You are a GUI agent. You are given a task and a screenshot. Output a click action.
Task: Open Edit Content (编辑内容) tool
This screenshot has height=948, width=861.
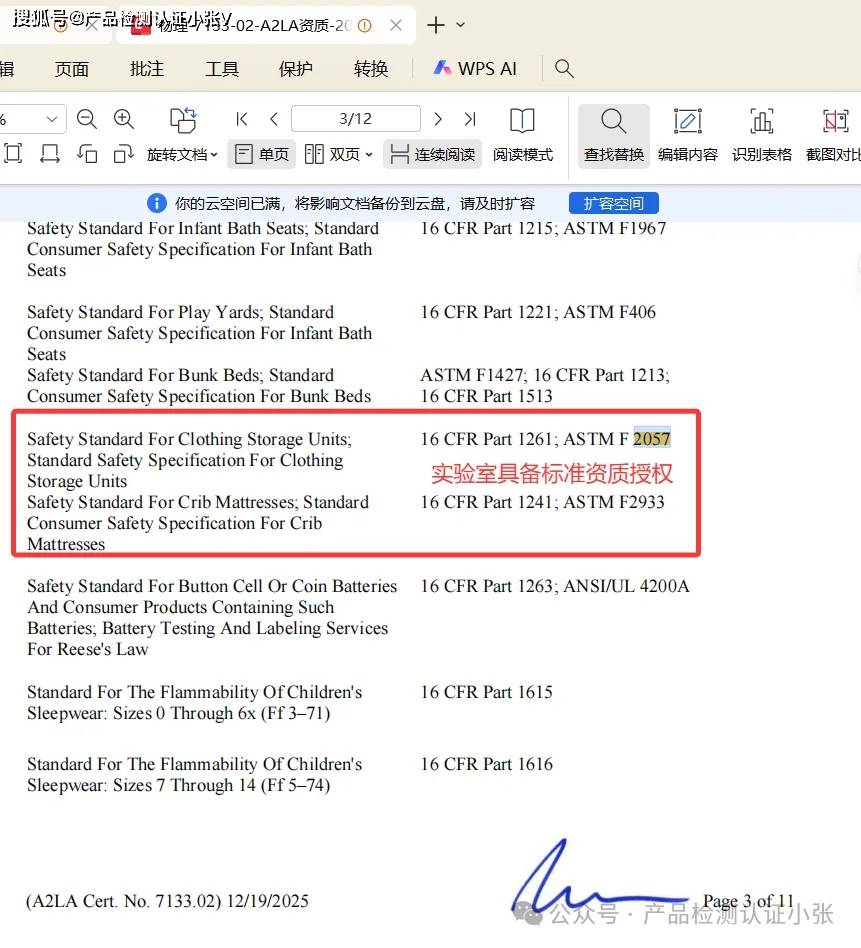click(687, 135)
